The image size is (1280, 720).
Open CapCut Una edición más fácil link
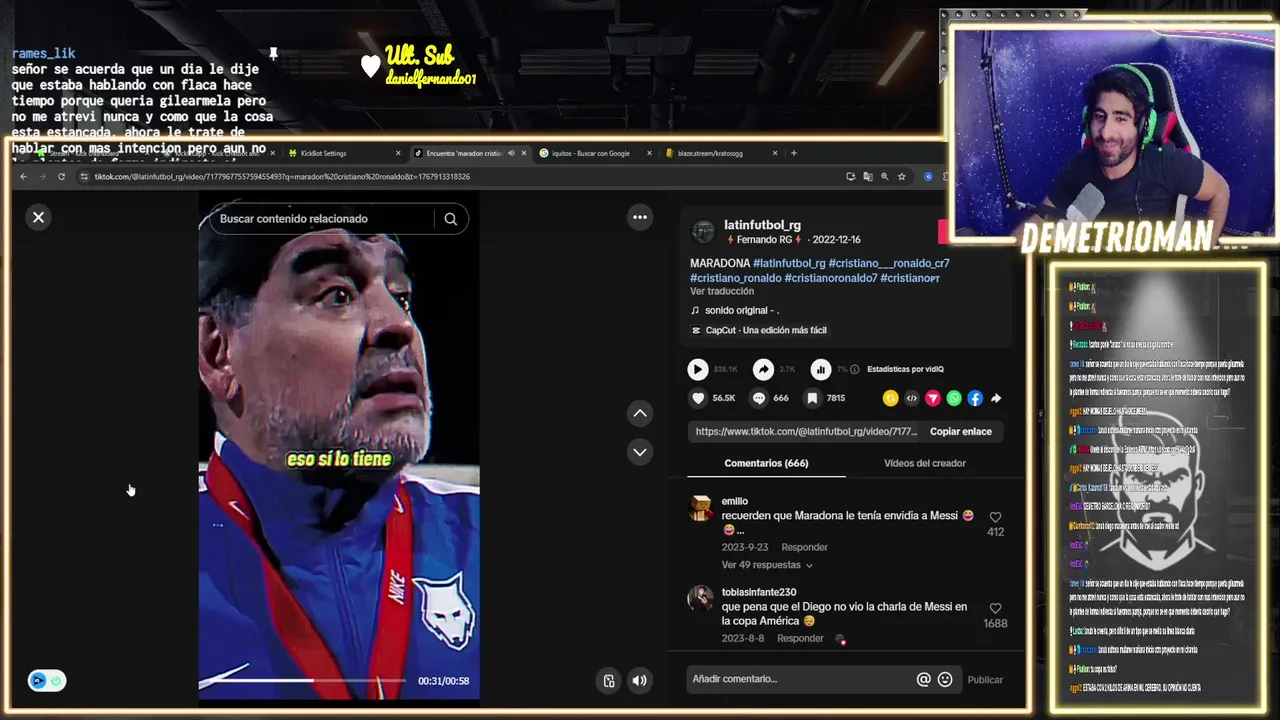(x=759, y=330)
